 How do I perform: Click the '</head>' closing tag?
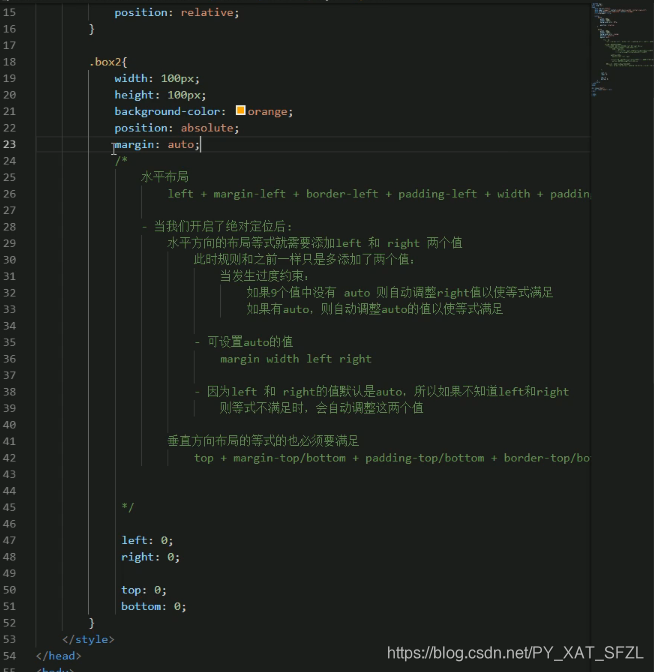pos(59,656)
